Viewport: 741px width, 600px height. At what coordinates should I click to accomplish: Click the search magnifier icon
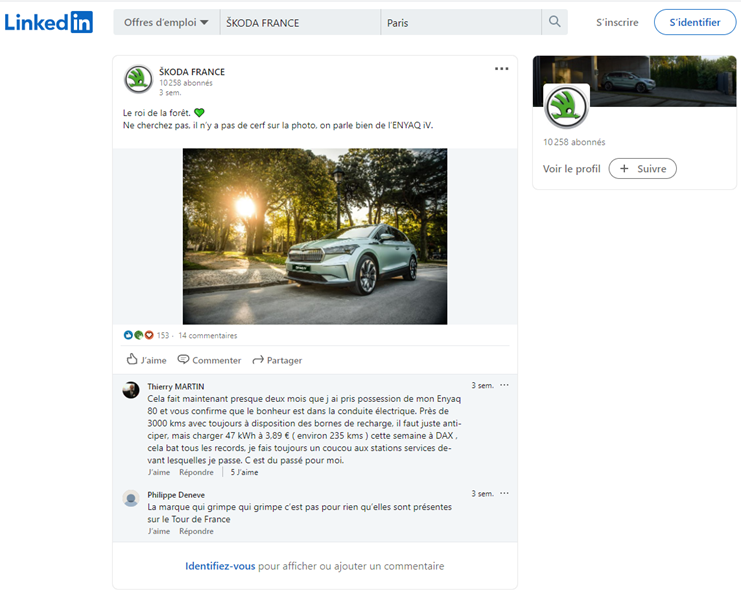[x=554, y=22]
